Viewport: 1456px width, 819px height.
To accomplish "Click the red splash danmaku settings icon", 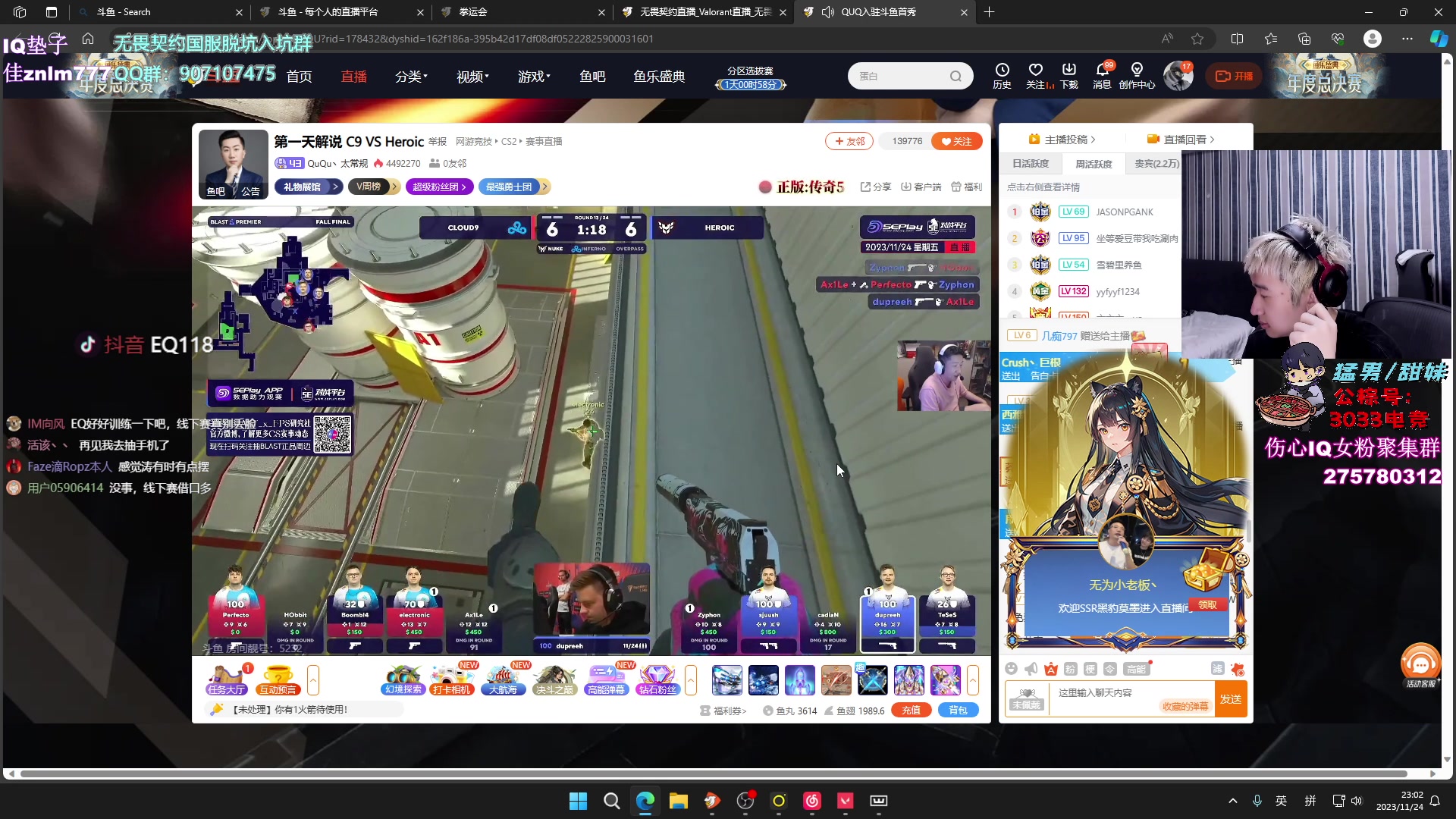I will tap(1238, 669).
